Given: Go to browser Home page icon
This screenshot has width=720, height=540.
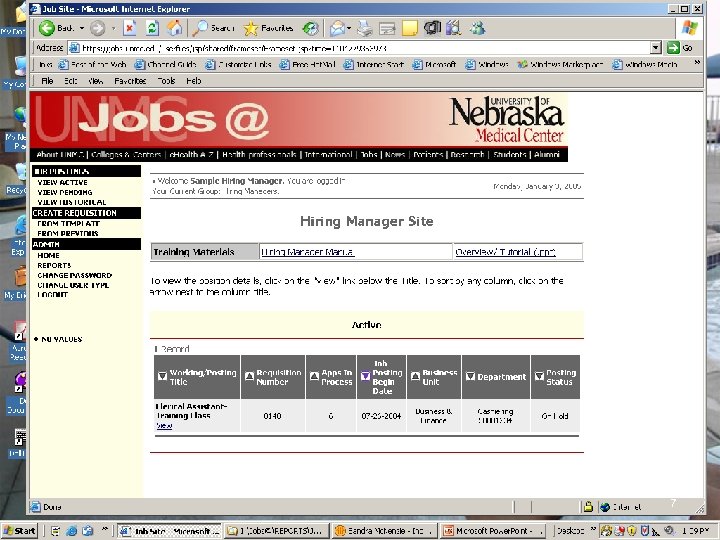Looking at the screenshot, I should tap(174, 28).
